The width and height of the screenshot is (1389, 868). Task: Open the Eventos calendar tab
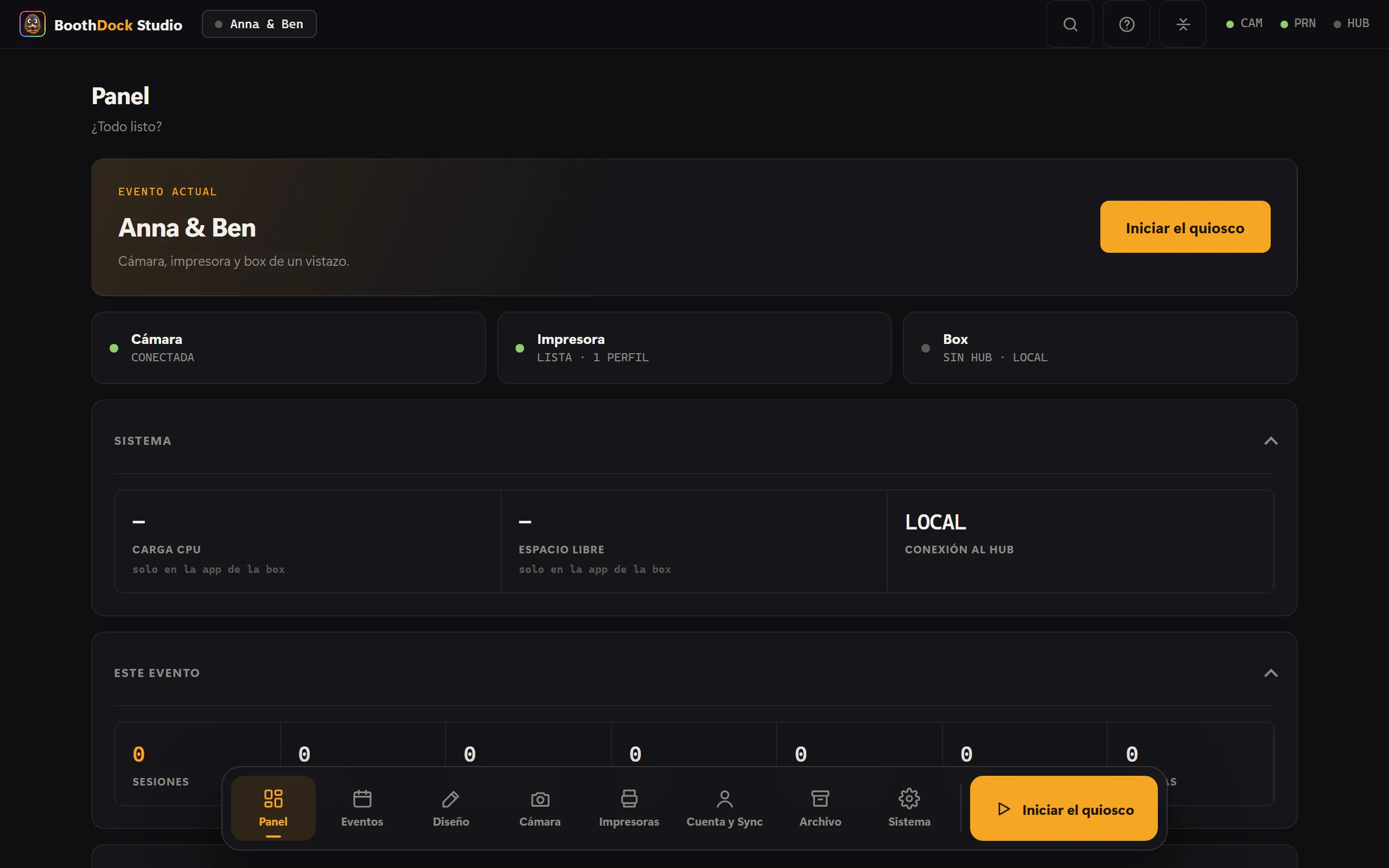[362, 808]
